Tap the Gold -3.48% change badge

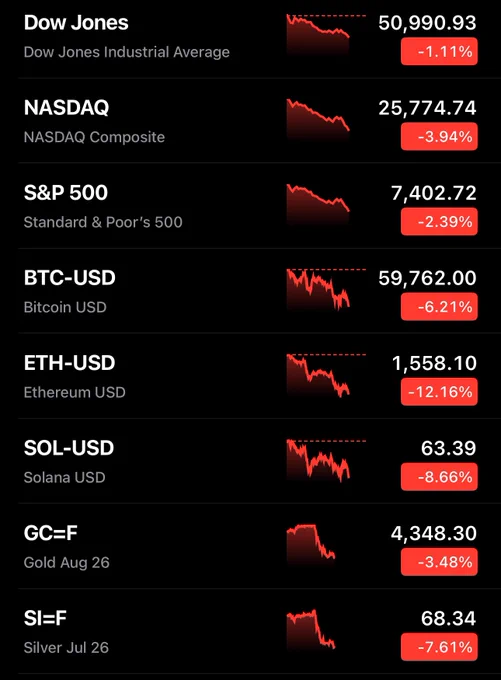click(x=439, y=562)
